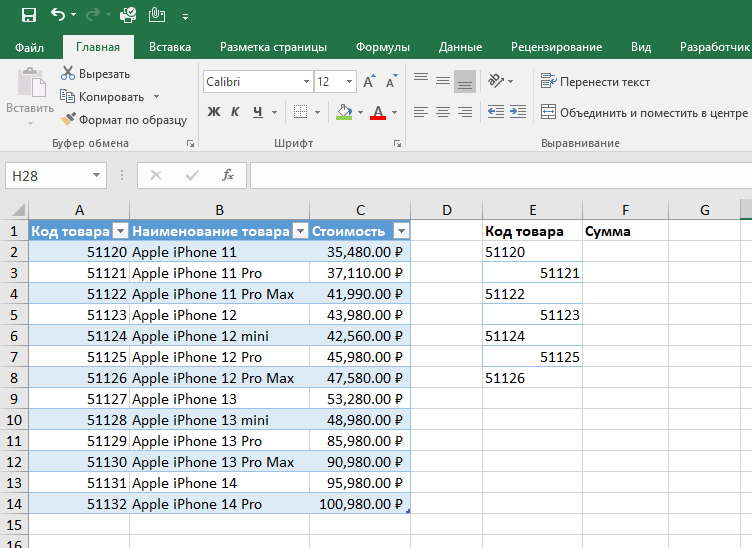Select column E cell containing 51123

(532, 315)
